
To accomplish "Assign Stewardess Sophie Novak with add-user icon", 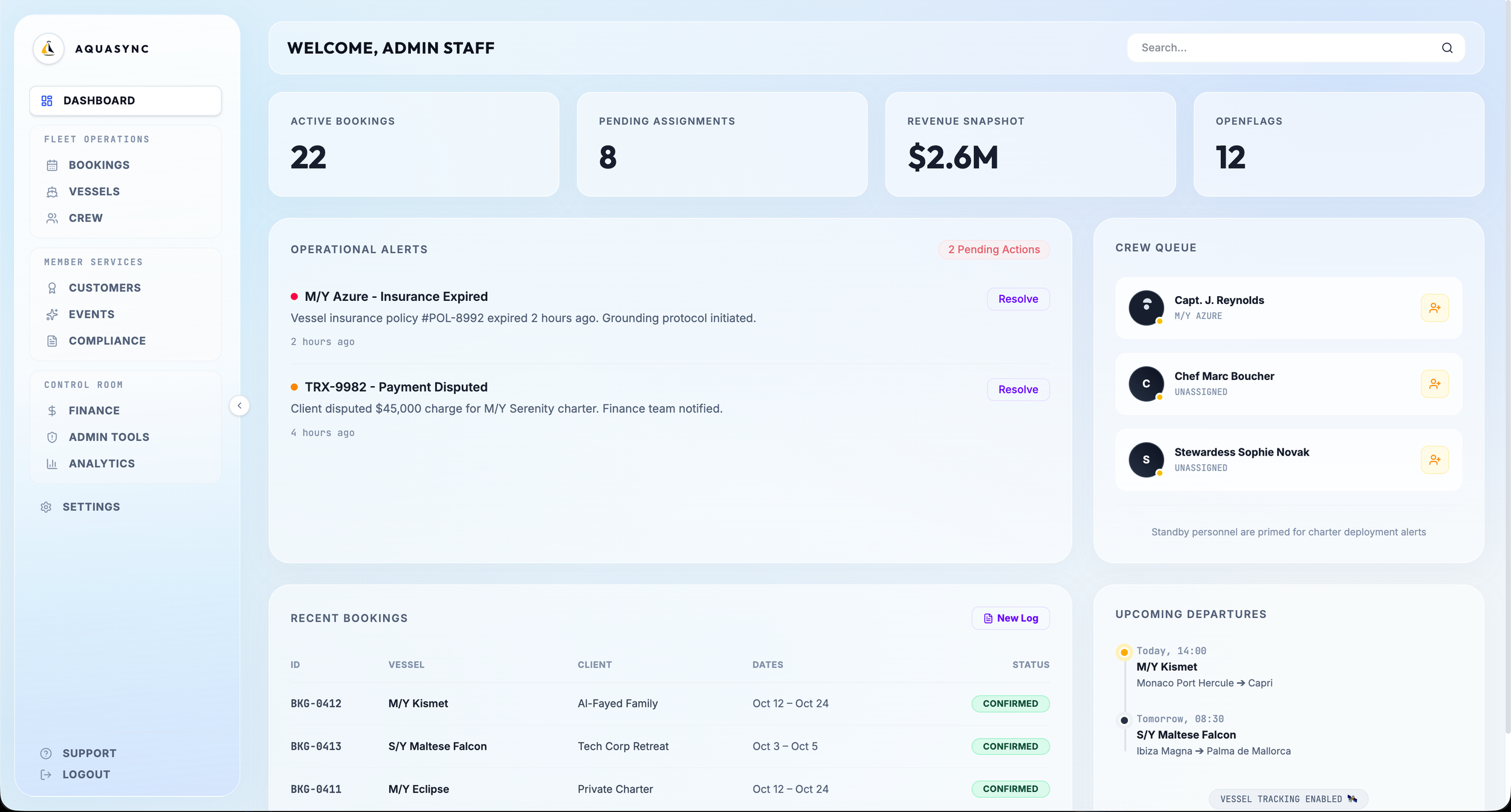I will [x=1435, y=460].
